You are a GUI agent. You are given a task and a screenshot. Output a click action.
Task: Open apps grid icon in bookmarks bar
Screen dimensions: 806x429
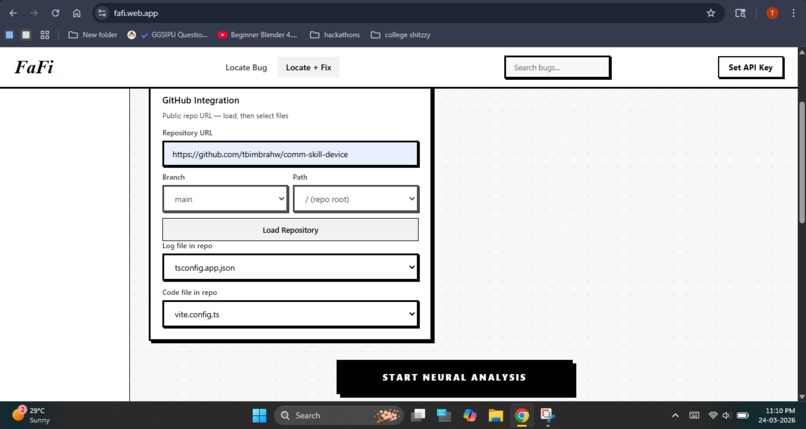45,35
